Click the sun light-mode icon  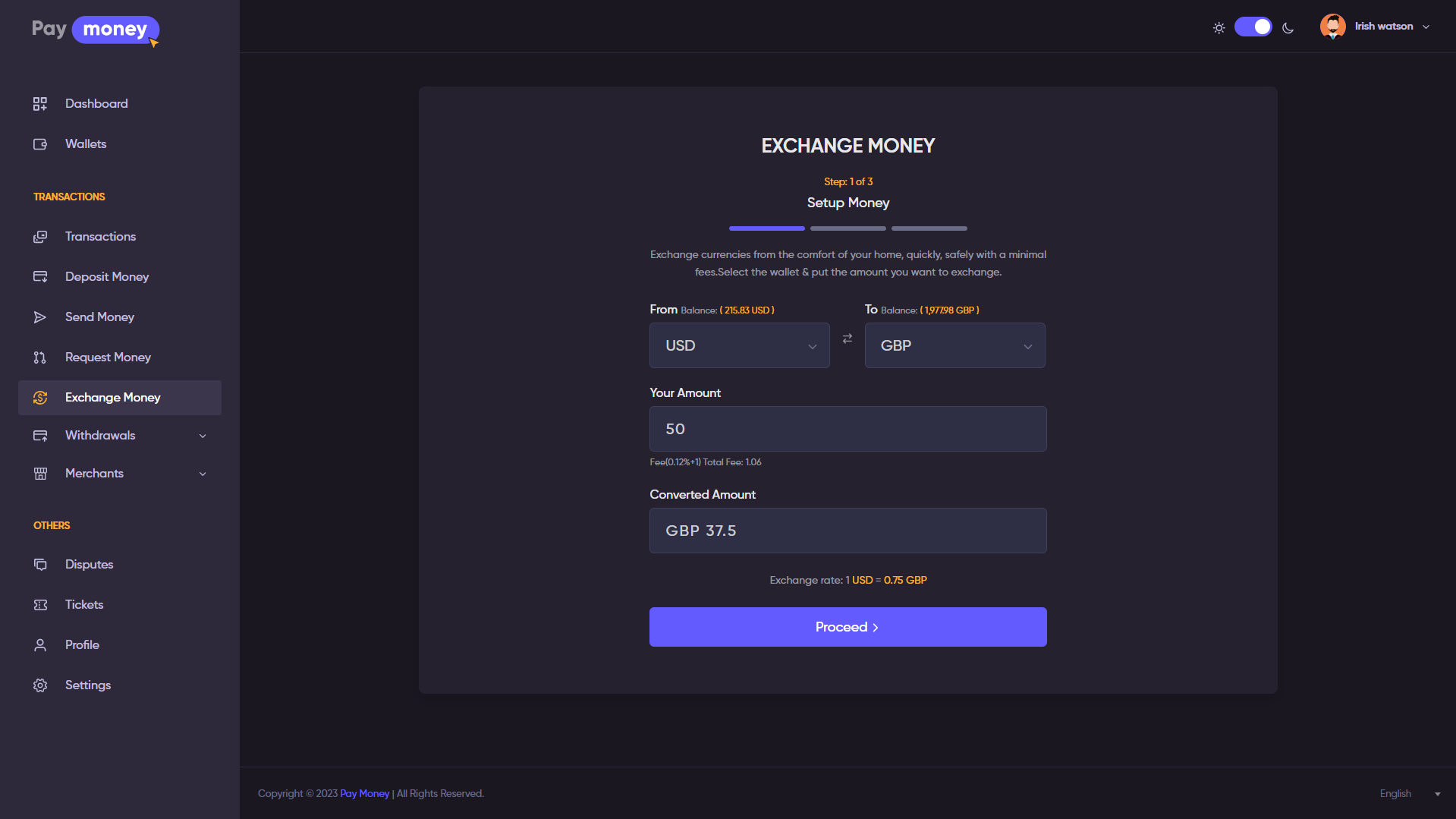click(1219, 28)
